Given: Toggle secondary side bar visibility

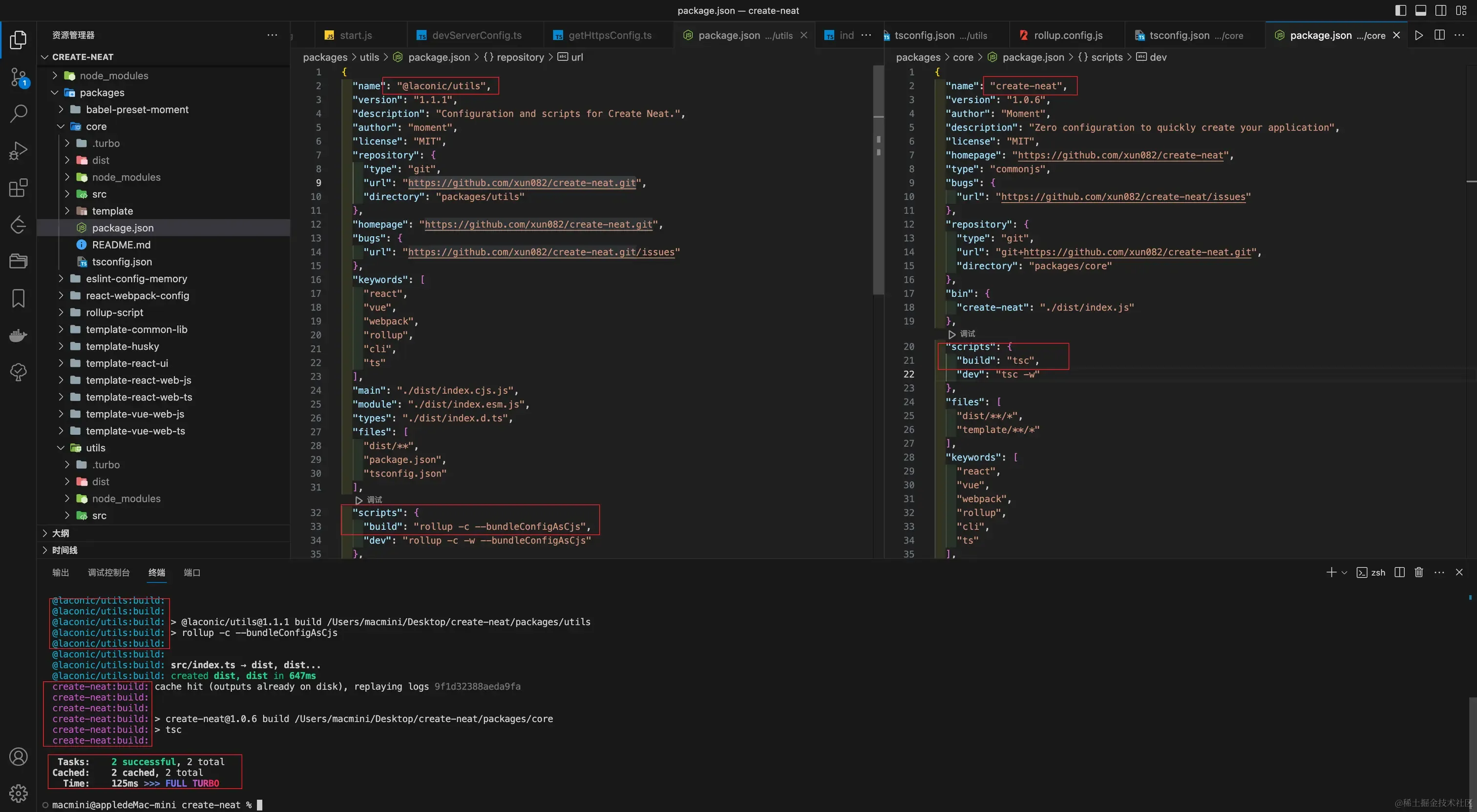Looking at the screenshot, I should pos(1441,10).
